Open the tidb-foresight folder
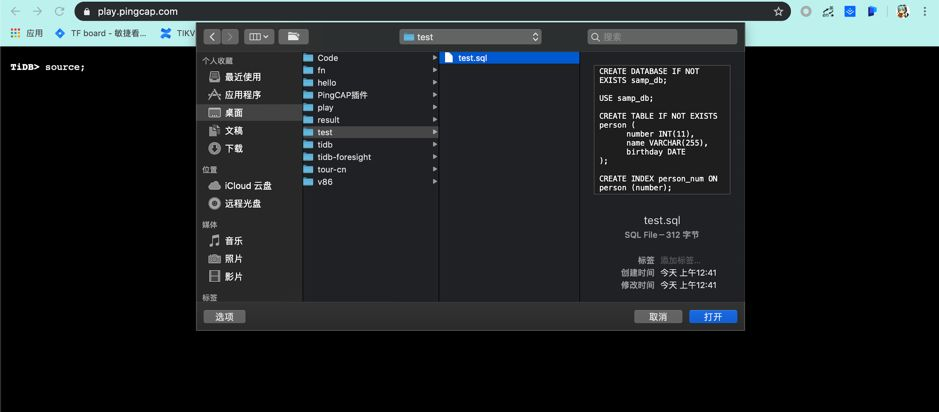 (x=370, y=157)
